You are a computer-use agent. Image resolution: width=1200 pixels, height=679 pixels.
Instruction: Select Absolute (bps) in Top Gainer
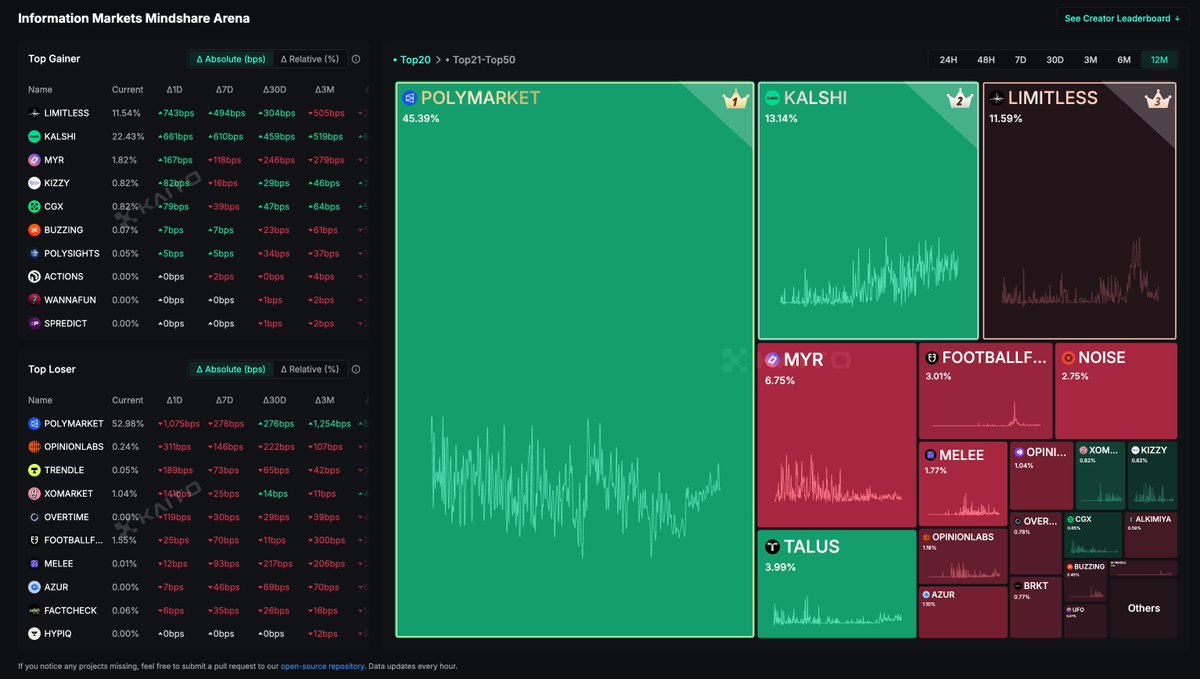231,59
